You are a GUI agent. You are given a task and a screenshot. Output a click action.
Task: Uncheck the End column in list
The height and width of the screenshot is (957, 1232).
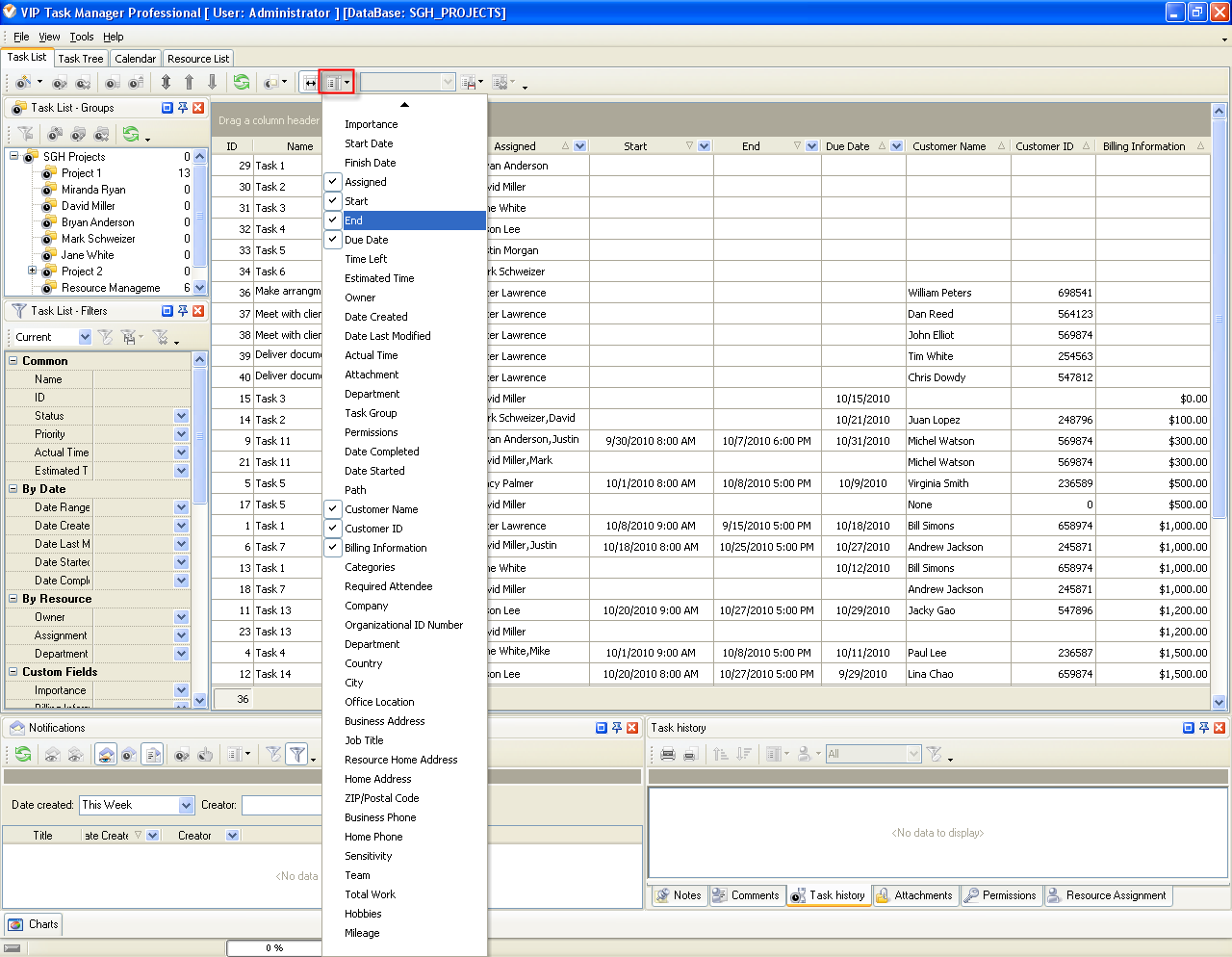pos(333,220)
